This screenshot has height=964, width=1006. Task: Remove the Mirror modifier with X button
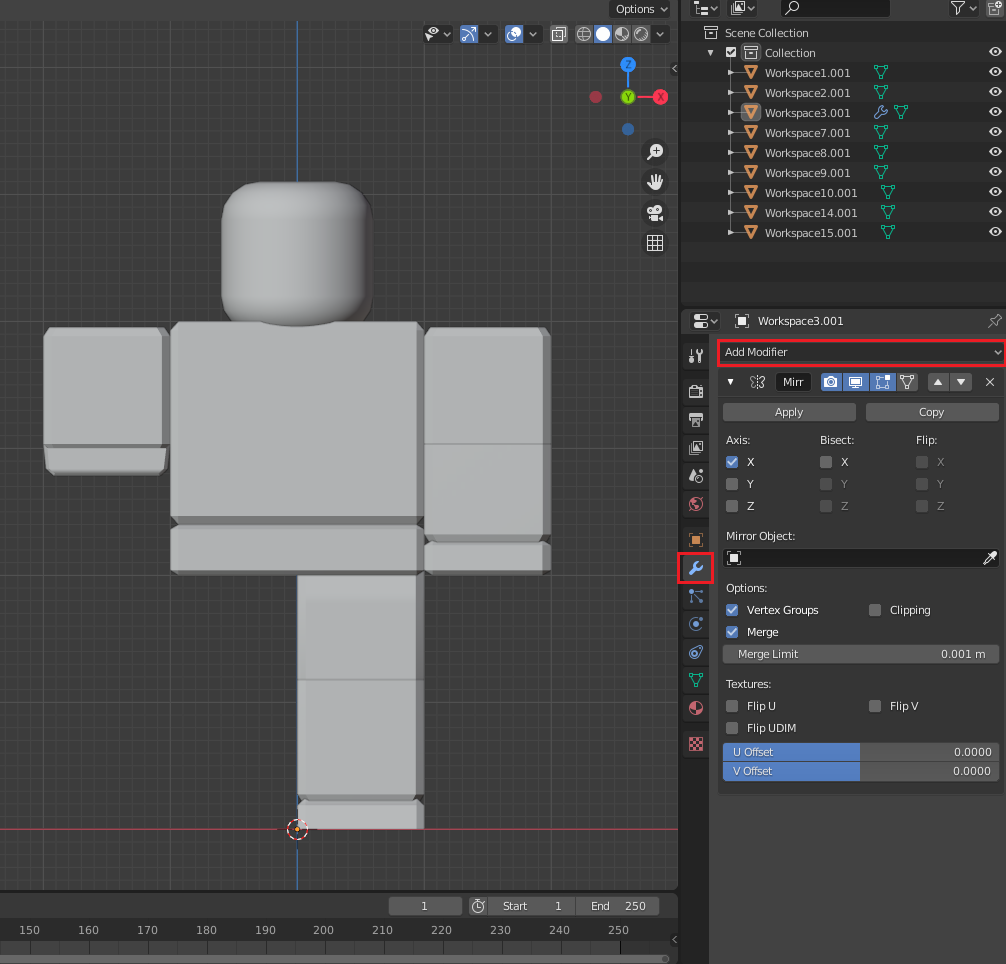(x=989, y=382)
